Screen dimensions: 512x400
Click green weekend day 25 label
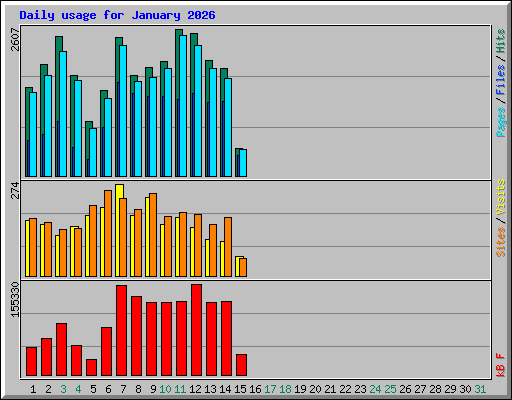click(390, 389)
